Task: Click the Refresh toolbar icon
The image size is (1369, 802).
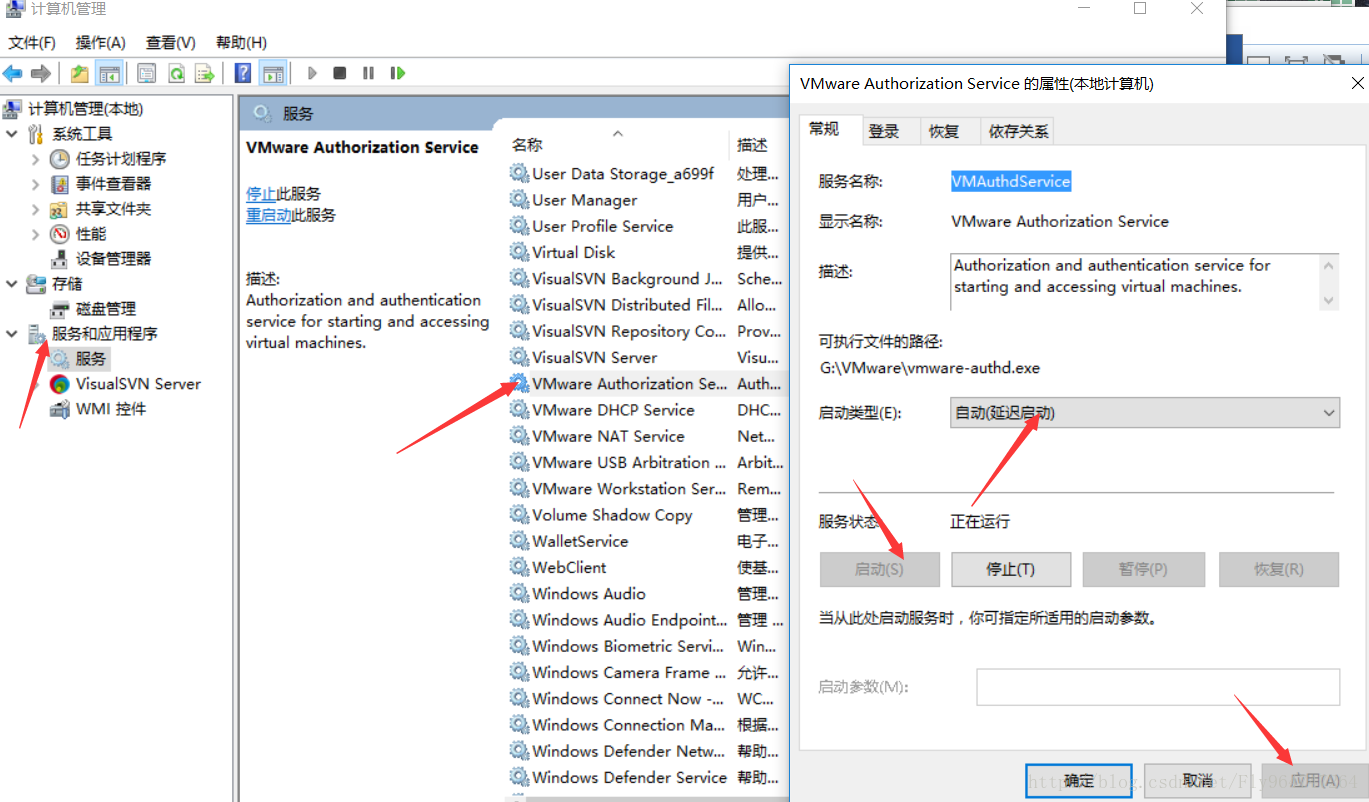Action: (x=176, y=73)
